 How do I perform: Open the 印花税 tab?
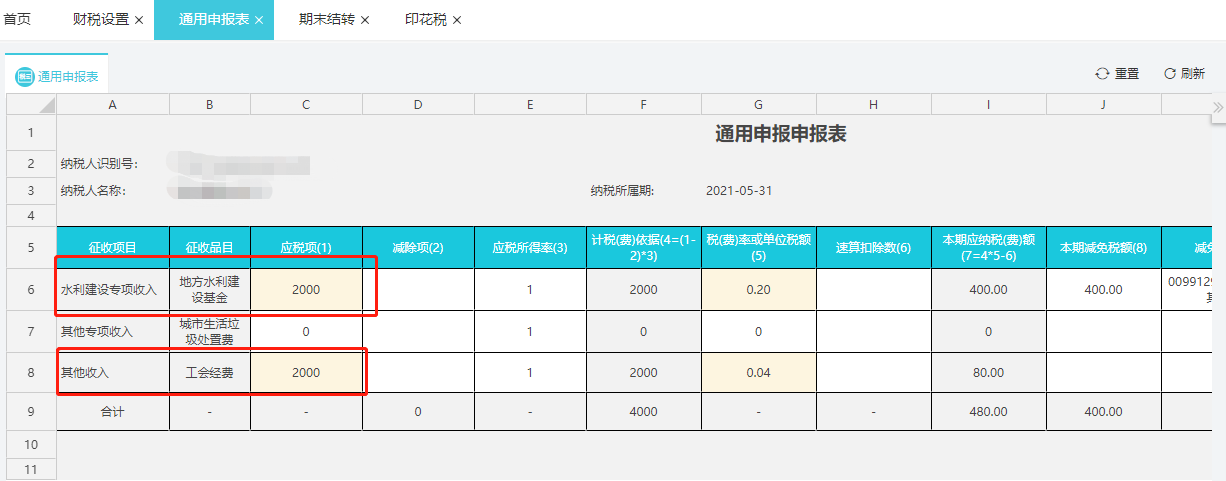click(x=426, y=20)
